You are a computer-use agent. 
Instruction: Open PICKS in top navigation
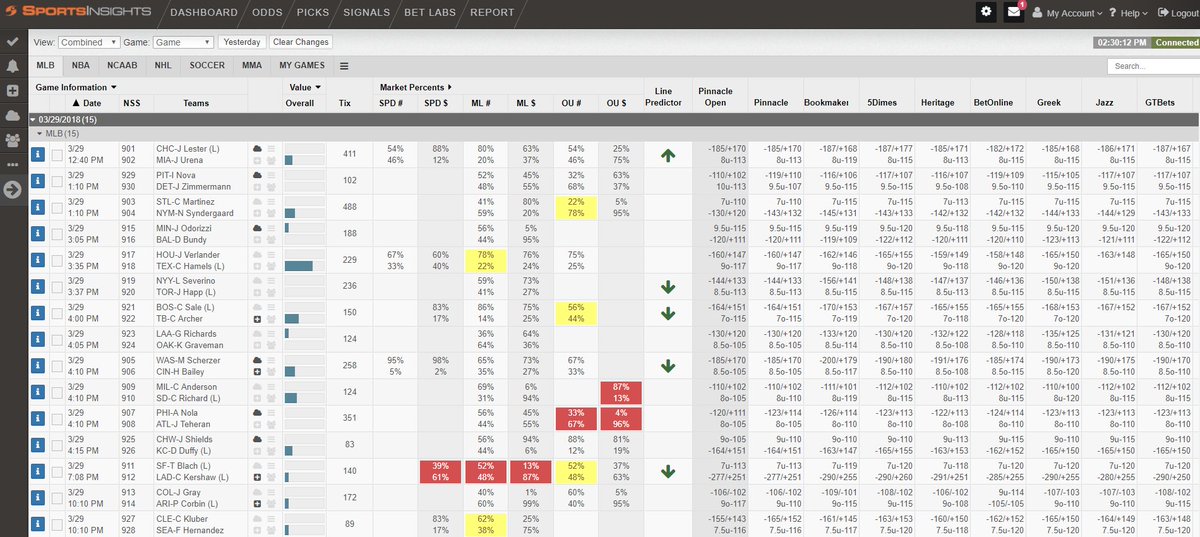[313, 13]
